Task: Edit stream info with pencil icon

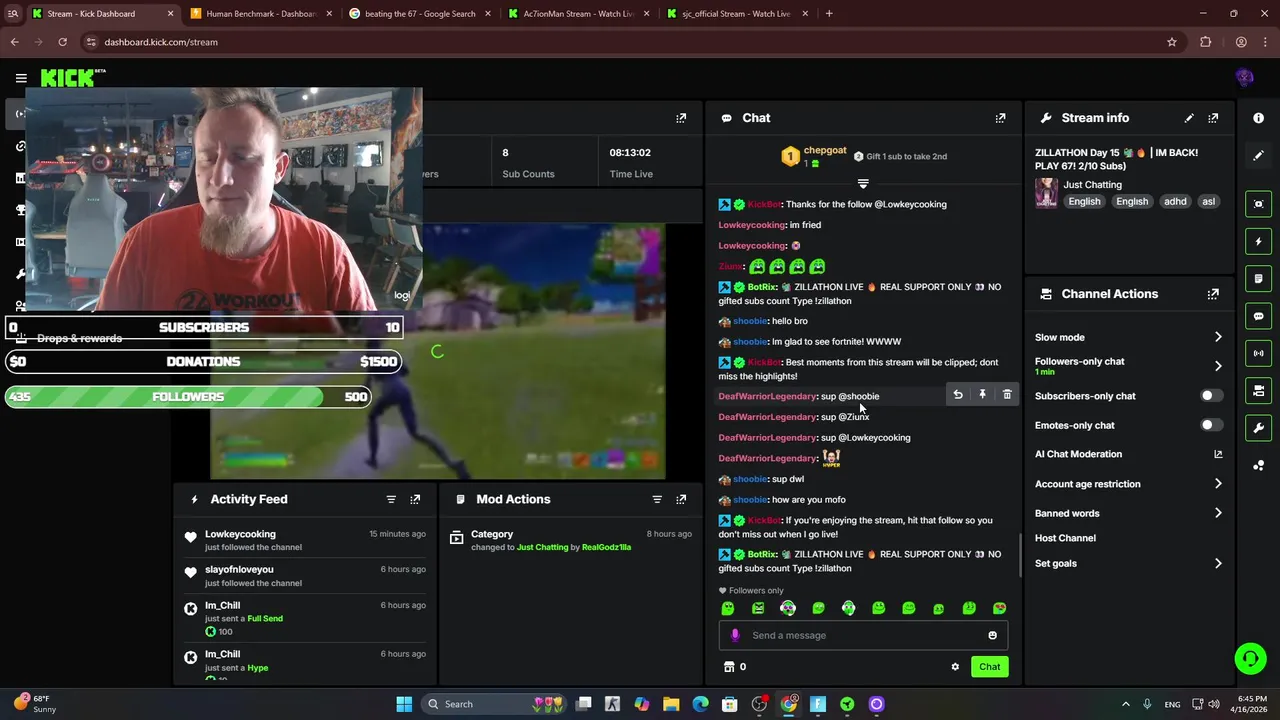Action: (1189, 118)
